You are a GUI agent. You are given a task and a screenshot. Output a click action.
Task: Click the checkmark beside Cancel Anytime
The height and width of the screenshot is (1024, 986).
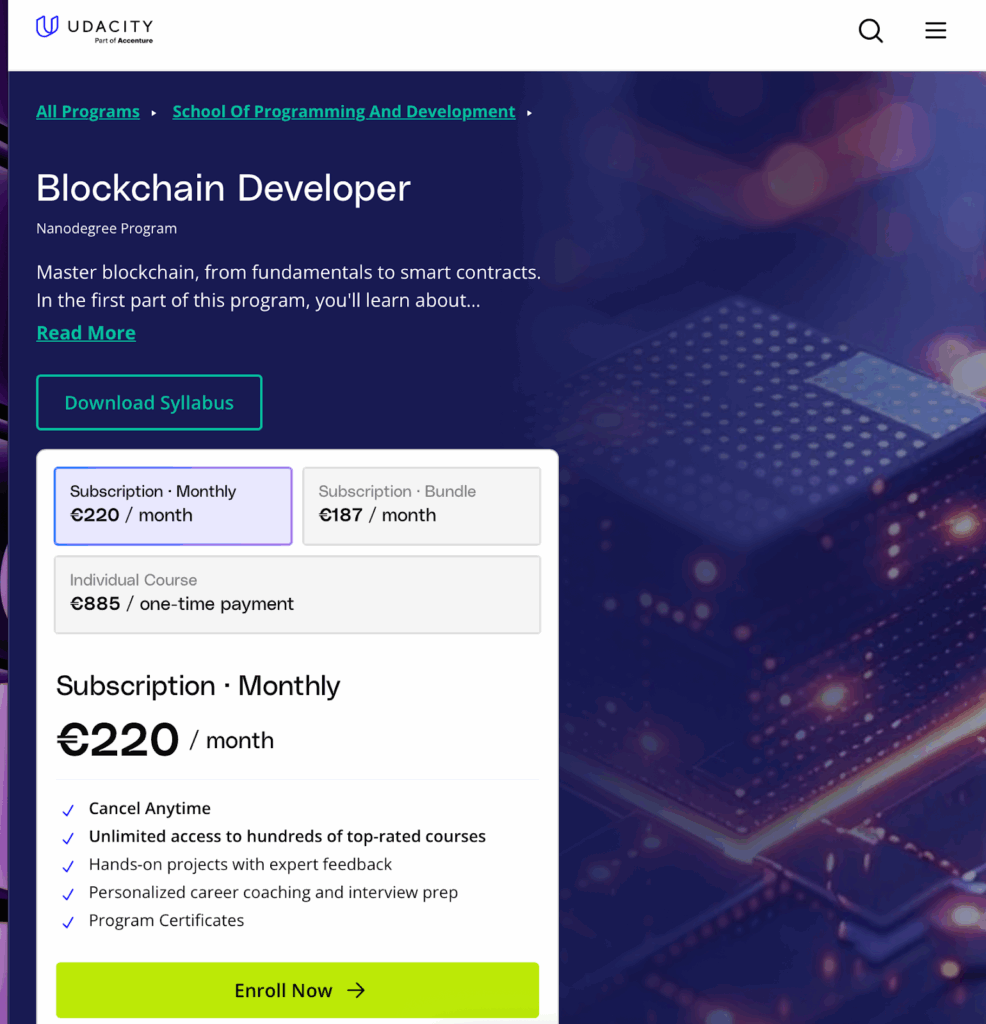(68, 810)
